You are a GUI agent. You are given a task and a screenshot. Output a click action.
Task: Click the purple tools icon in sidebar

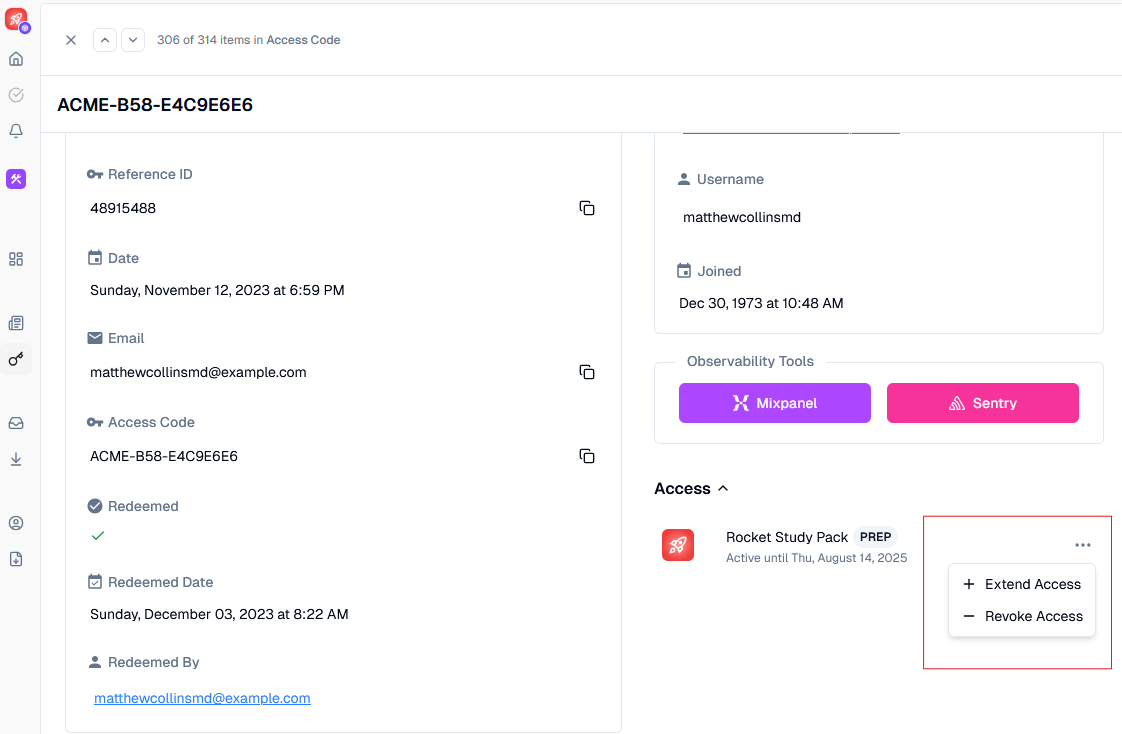click(x=16, y=179)
